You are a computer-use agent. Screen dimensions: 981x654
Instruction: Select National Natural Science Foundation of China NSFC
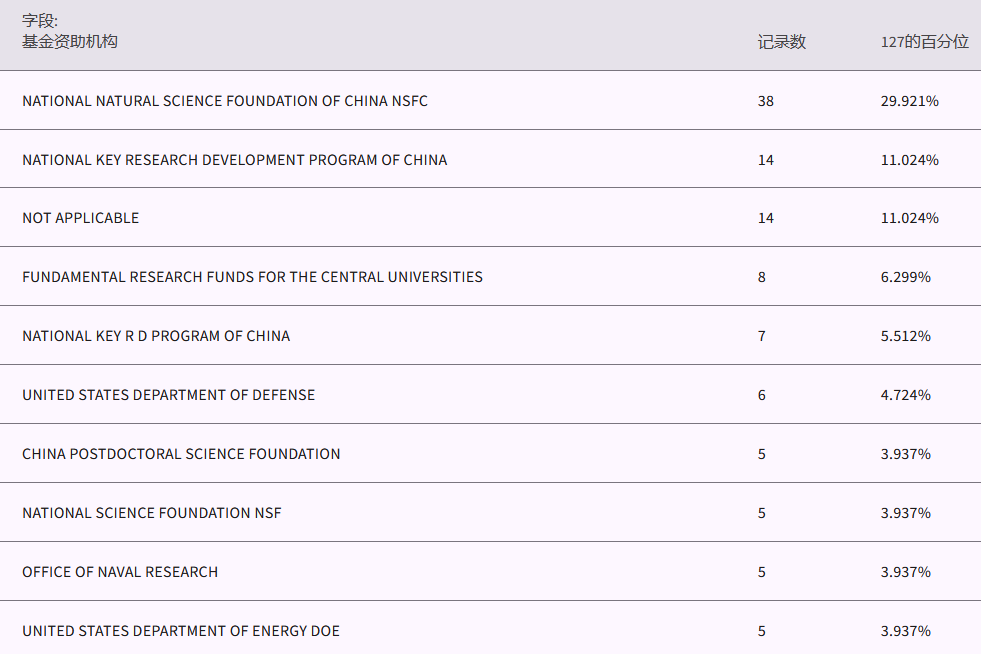[225, 101]
